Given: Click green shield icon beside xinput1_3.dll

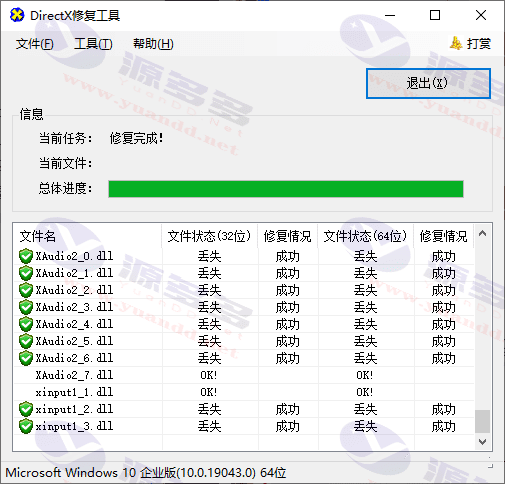Looking at the screenshot, I should [x=26, y=426].
